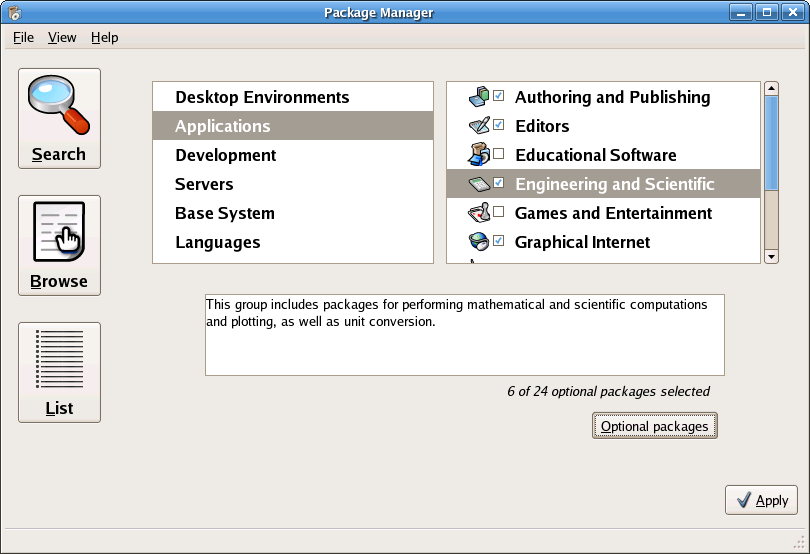Click the Educational Software group icon

point(479,155)
